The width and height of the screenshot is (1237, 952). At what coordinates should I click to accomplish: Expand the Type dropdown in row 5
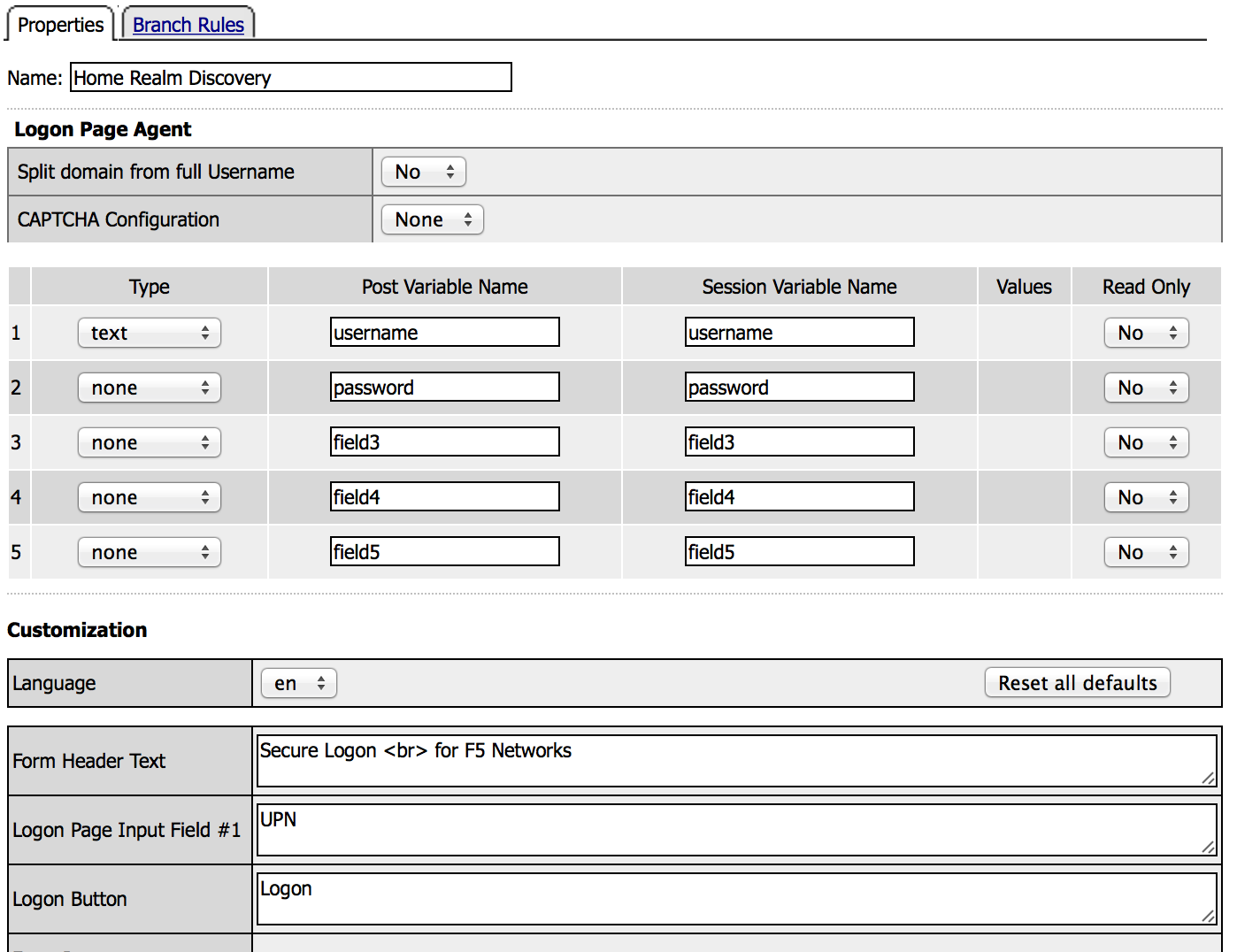[x=149, y=552]
